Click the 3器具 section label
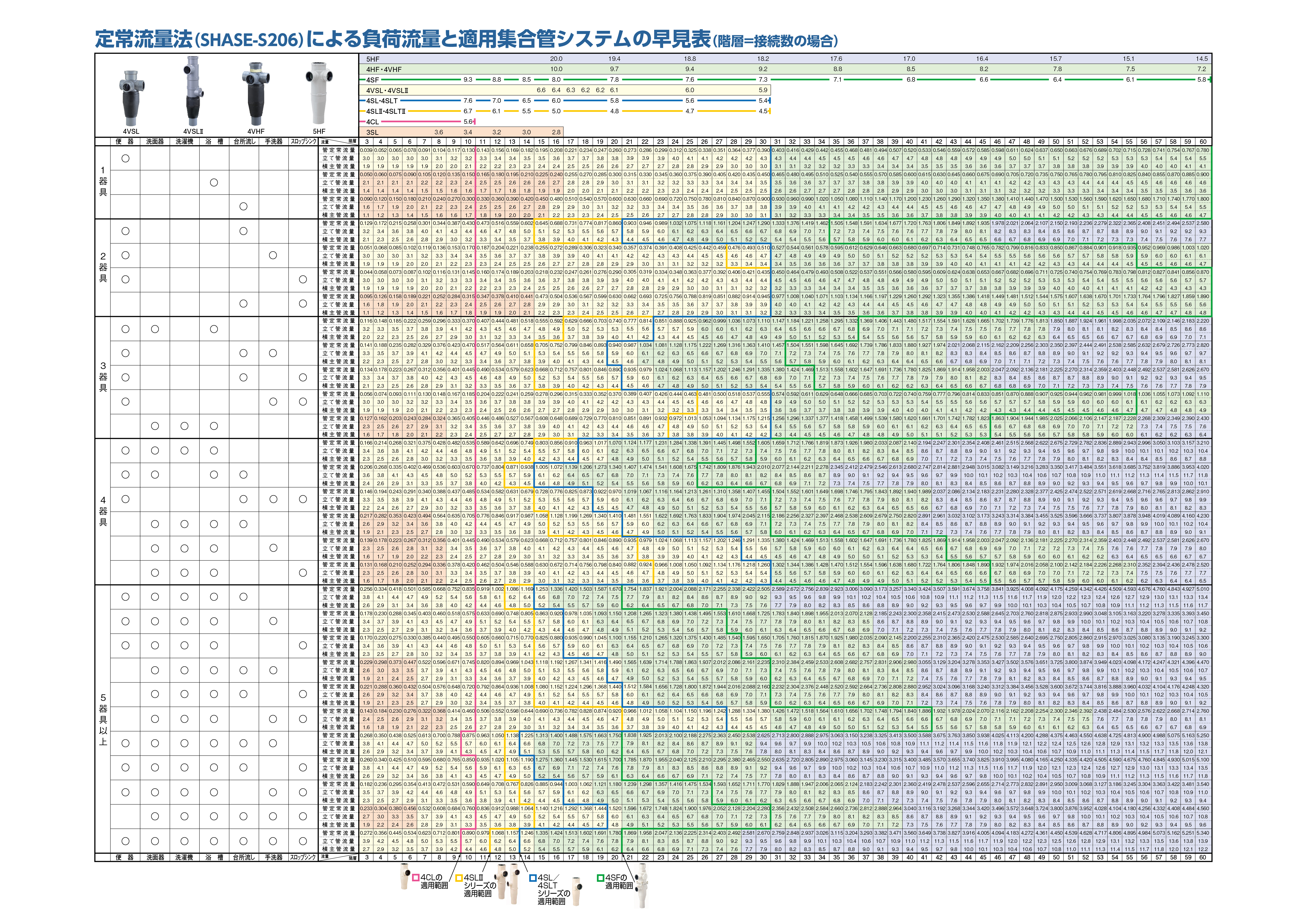Screen dimensions: 1307x924 pyautogui.click(x=103, y=377)
